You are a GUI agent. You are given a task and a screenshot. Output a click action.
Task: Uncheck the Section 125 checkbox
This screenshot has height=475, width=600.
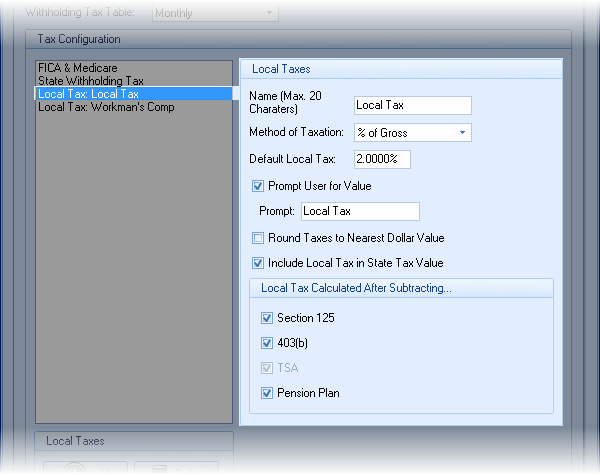267,318
